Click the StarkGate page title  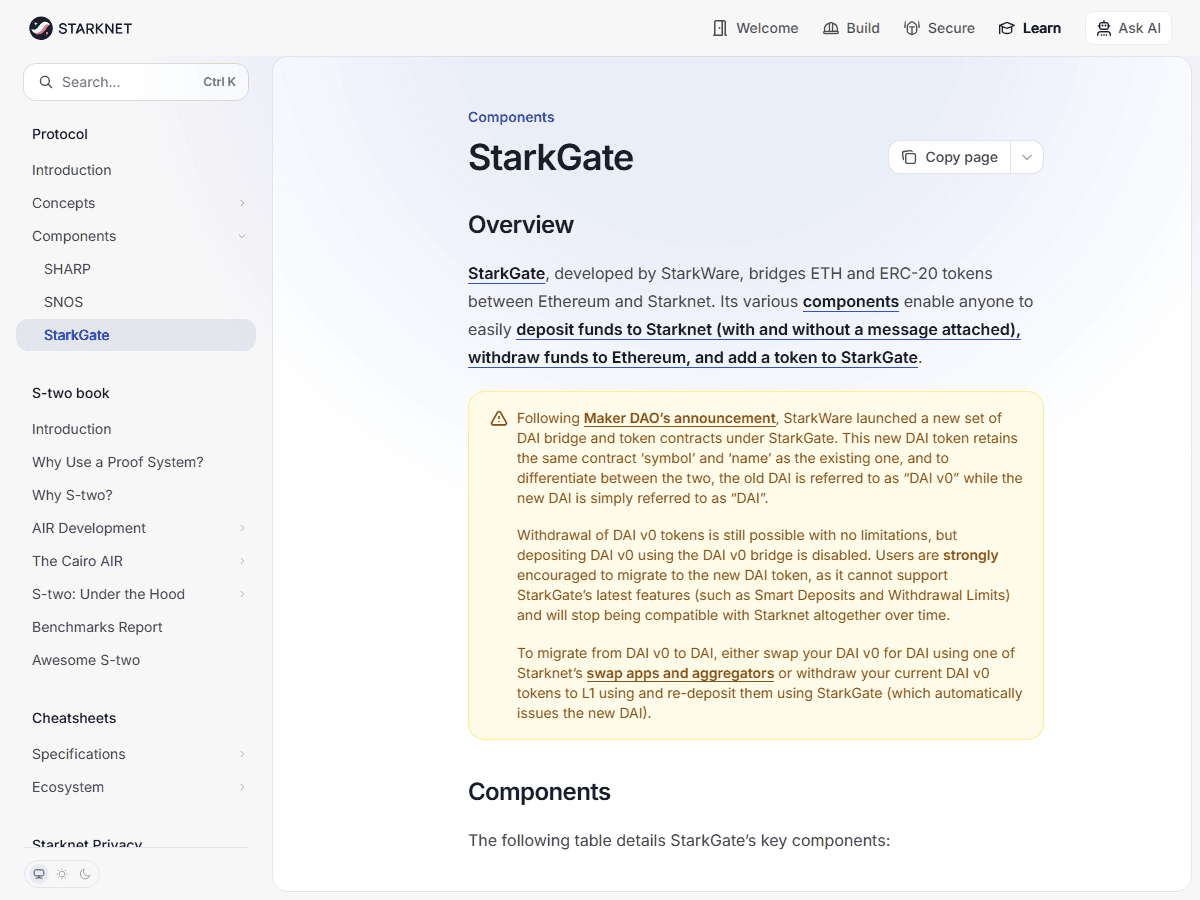[551, 158]
